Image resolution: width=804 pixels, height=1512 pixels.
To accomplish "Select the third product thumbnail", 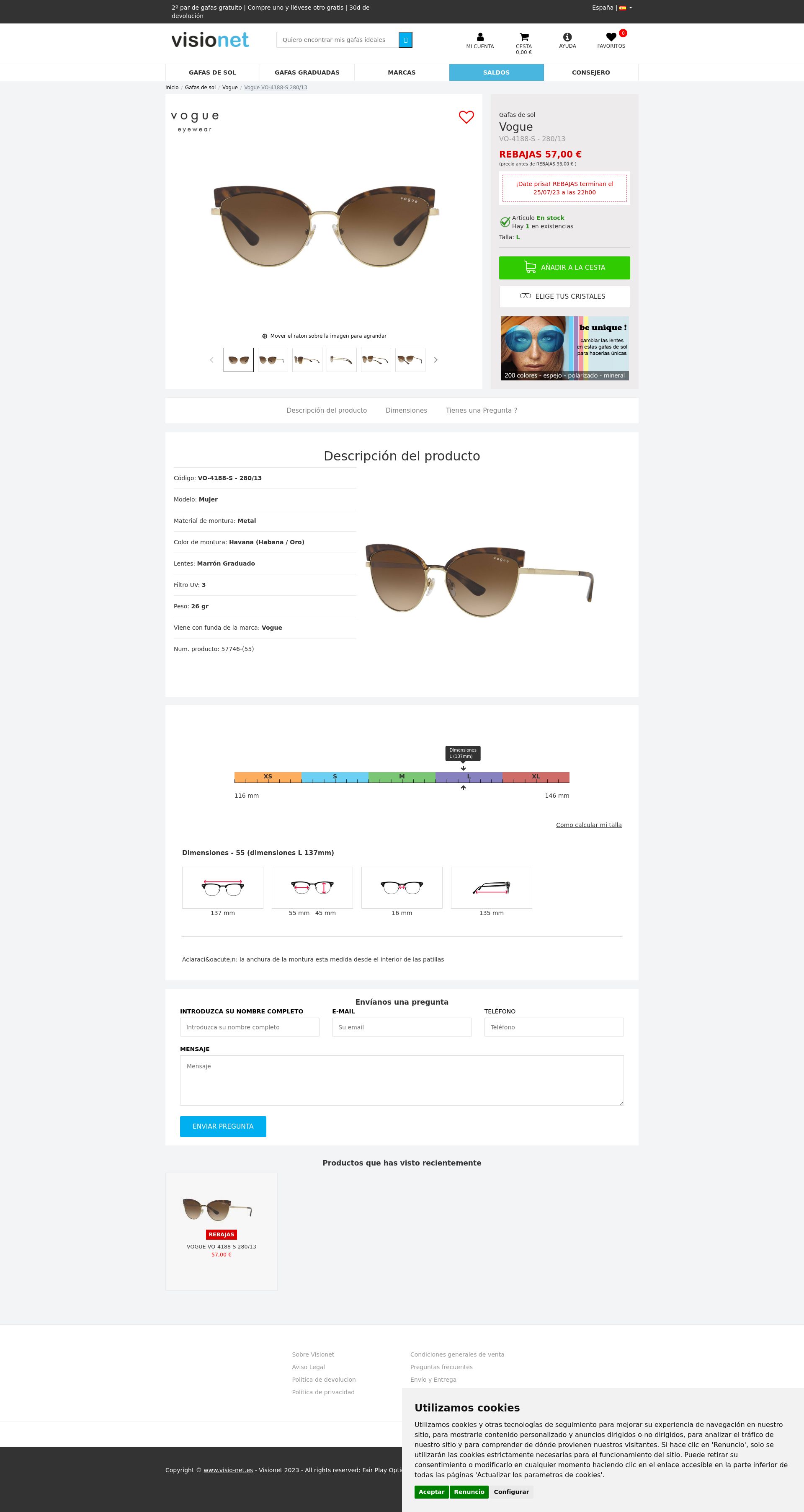I will (x=307, y=360).
